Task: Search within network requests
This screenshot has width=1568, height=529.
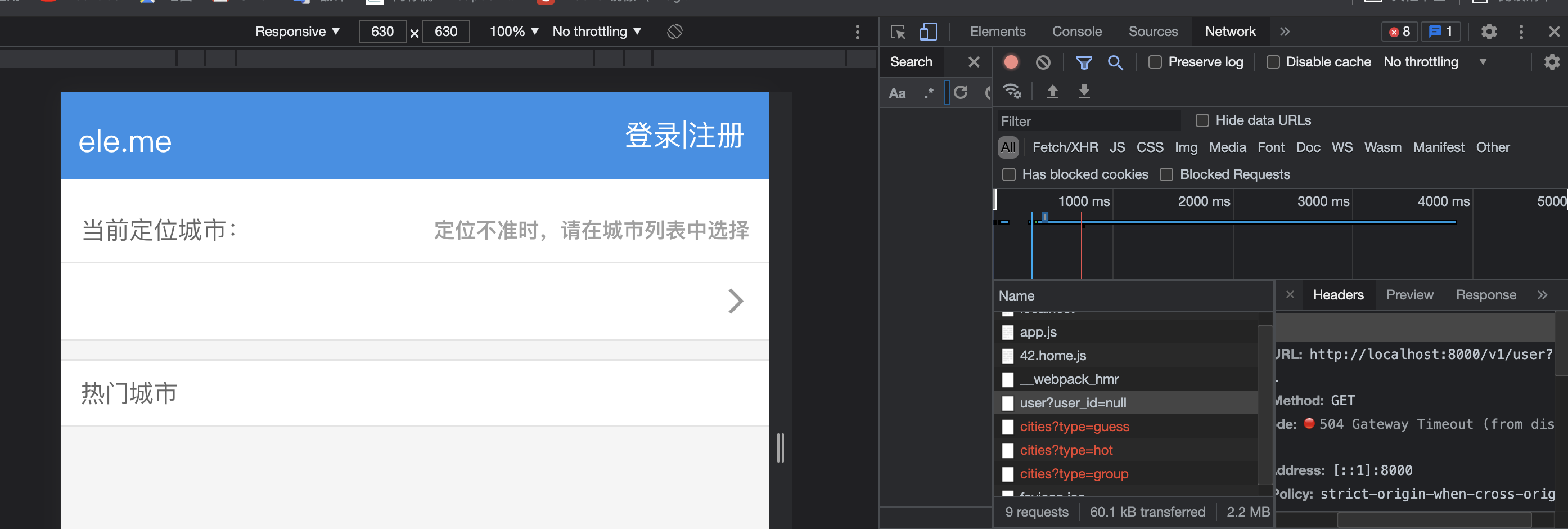Action: point(1116,62)
